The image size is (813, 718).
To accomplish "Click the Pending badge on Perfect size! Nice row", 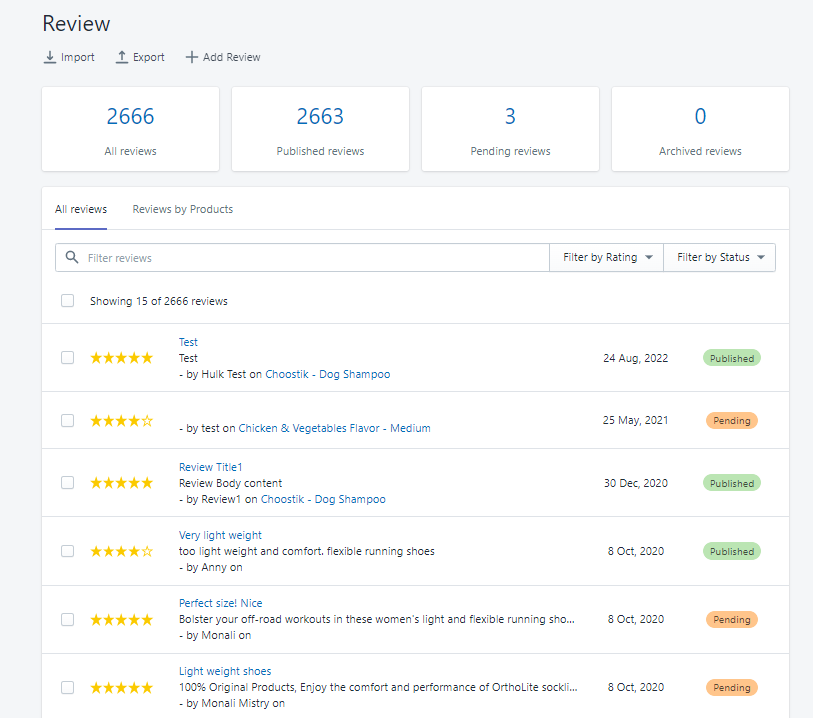I will point(731,619).
